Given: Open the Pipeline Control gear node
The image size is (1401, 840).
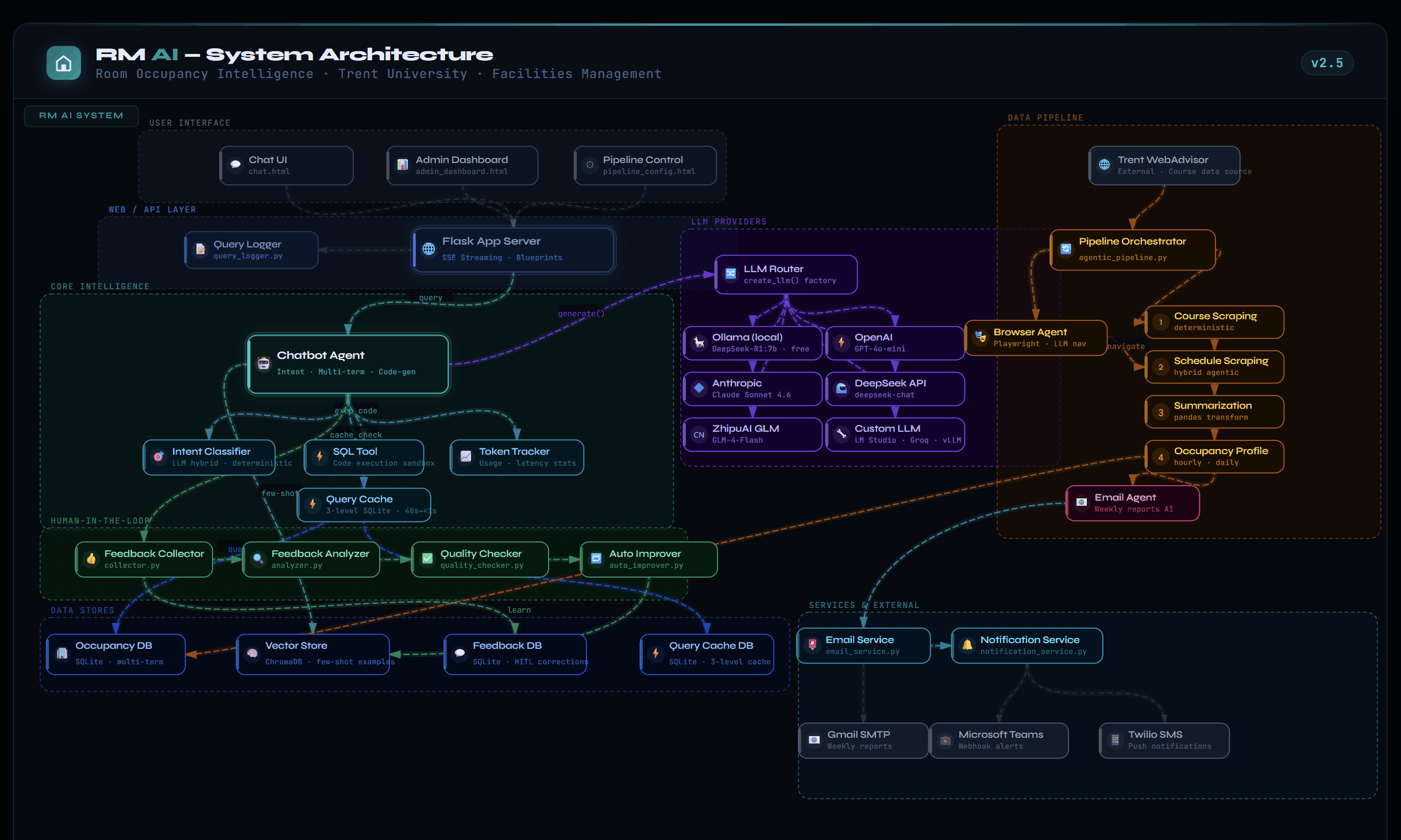Looking at the screenshot, I should [x=644, y=165].
